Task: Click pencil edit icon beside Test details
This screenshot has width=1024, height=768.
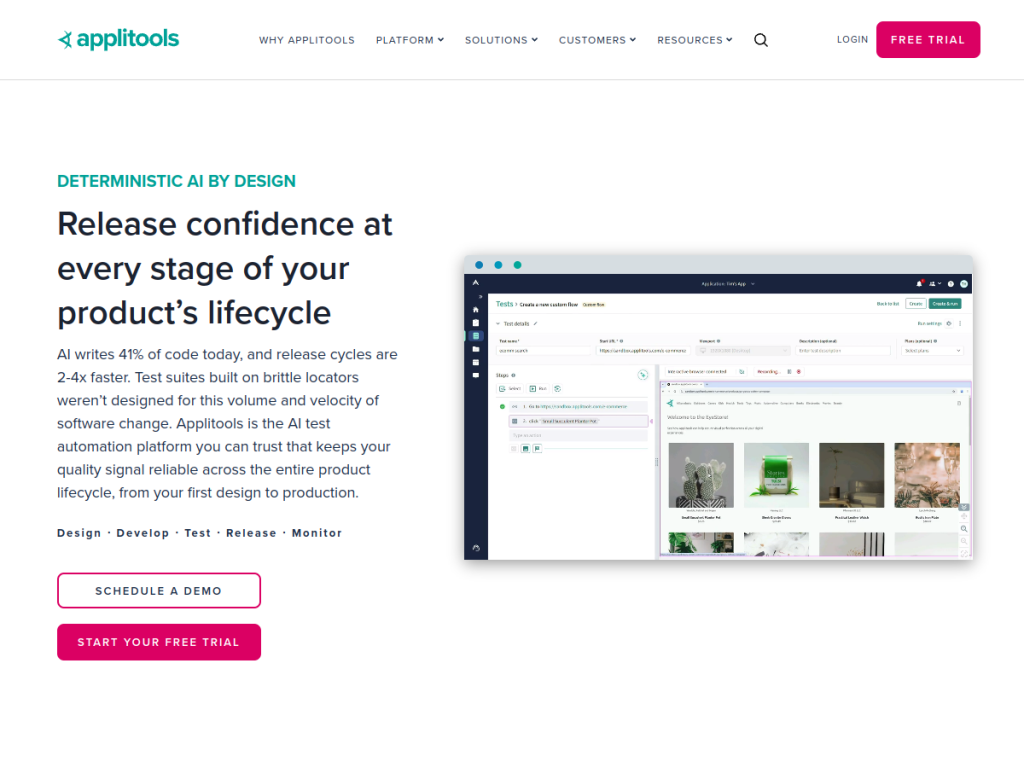Action: (536, 323)
